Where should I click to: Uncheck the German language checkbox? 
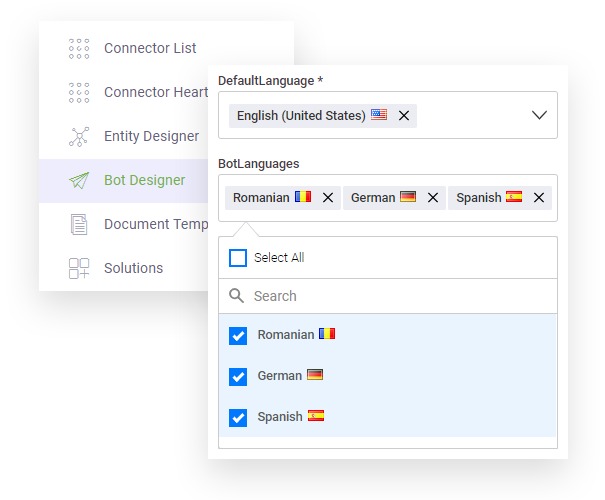(x=238, y=376)
